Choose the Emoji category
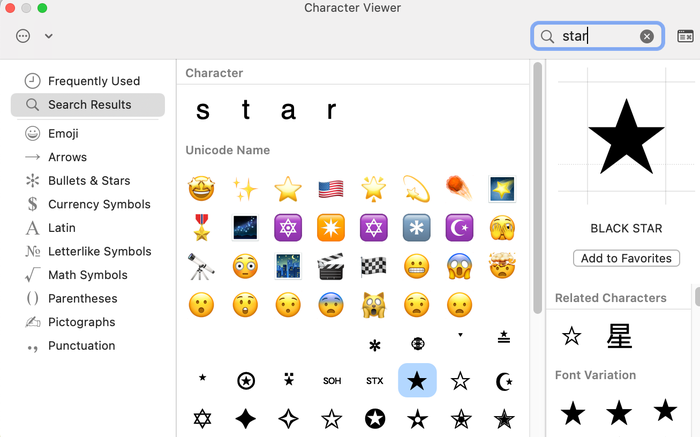 (88, 133)
